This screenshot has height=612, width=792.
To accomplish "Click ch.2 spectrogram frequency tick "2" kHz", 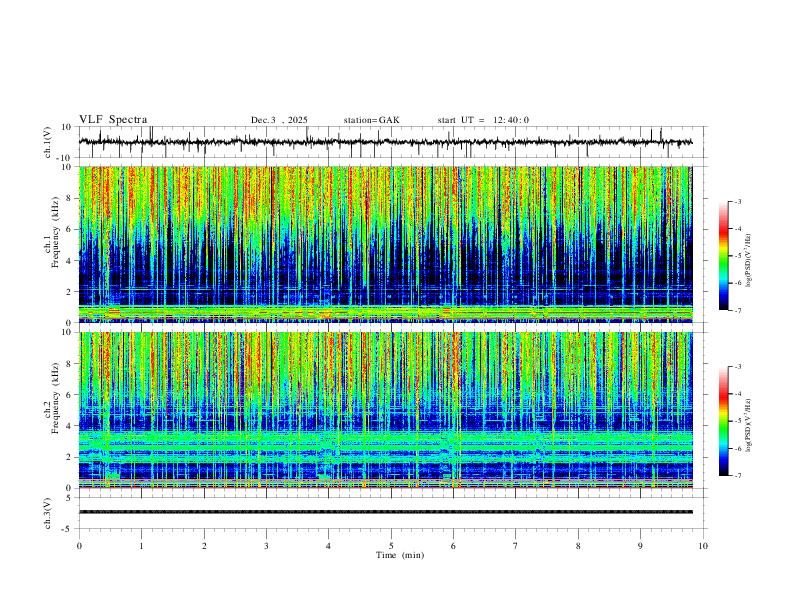I will click(x=69, y=457).
